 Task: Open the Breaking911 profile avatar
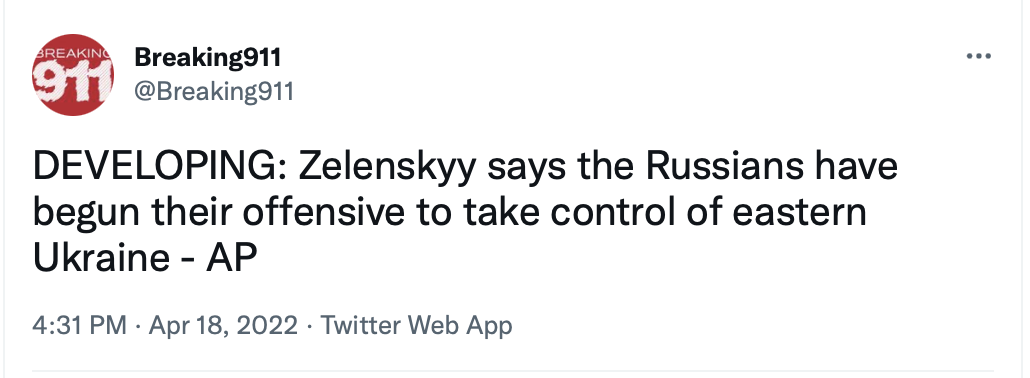pos(72,75)
